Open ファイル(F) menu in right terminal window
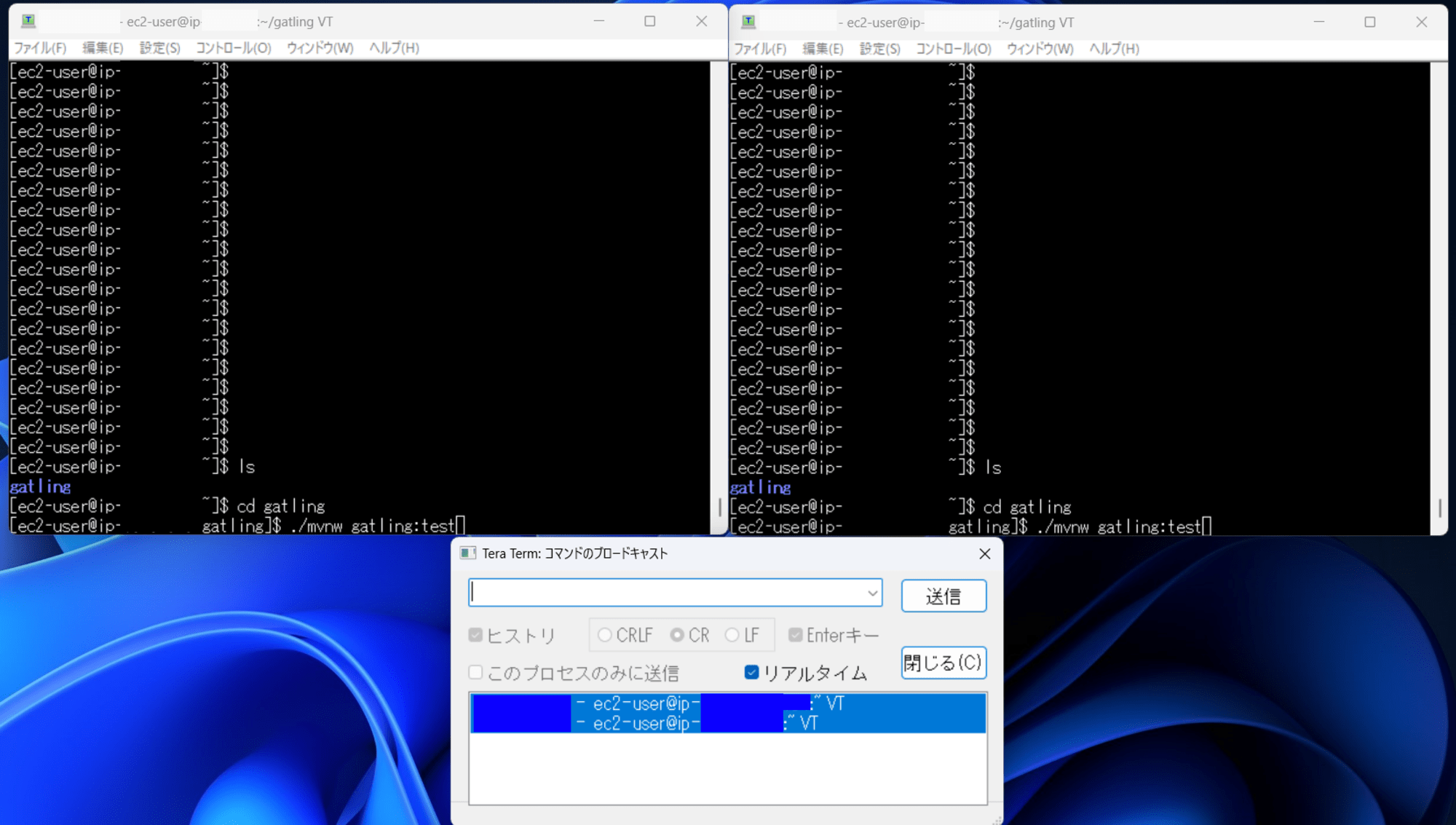Viewport: 1456px width, 825px height. 760,49
